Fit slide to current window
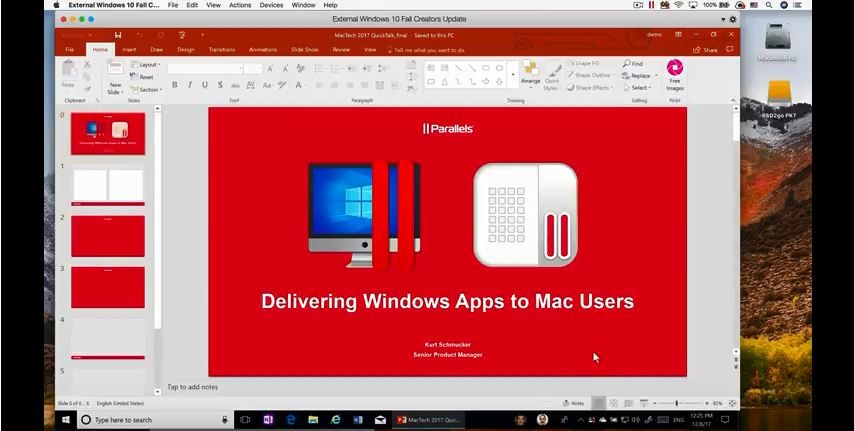 tap(732, 403)
